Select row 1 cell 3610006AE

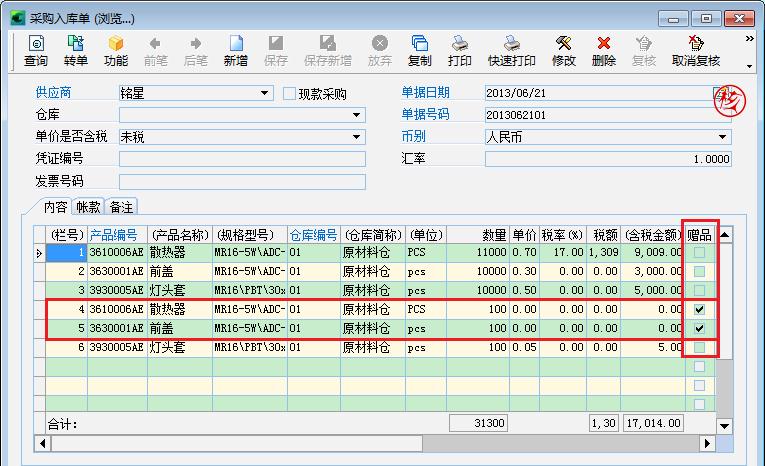click(x=117, y=252)
